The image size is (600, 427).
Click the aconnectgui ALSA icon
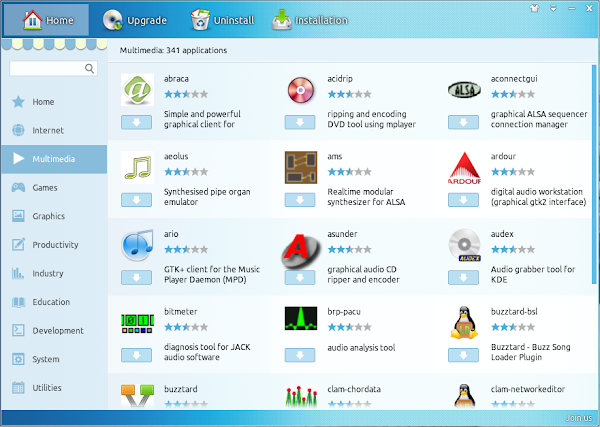tap(464, 90)
